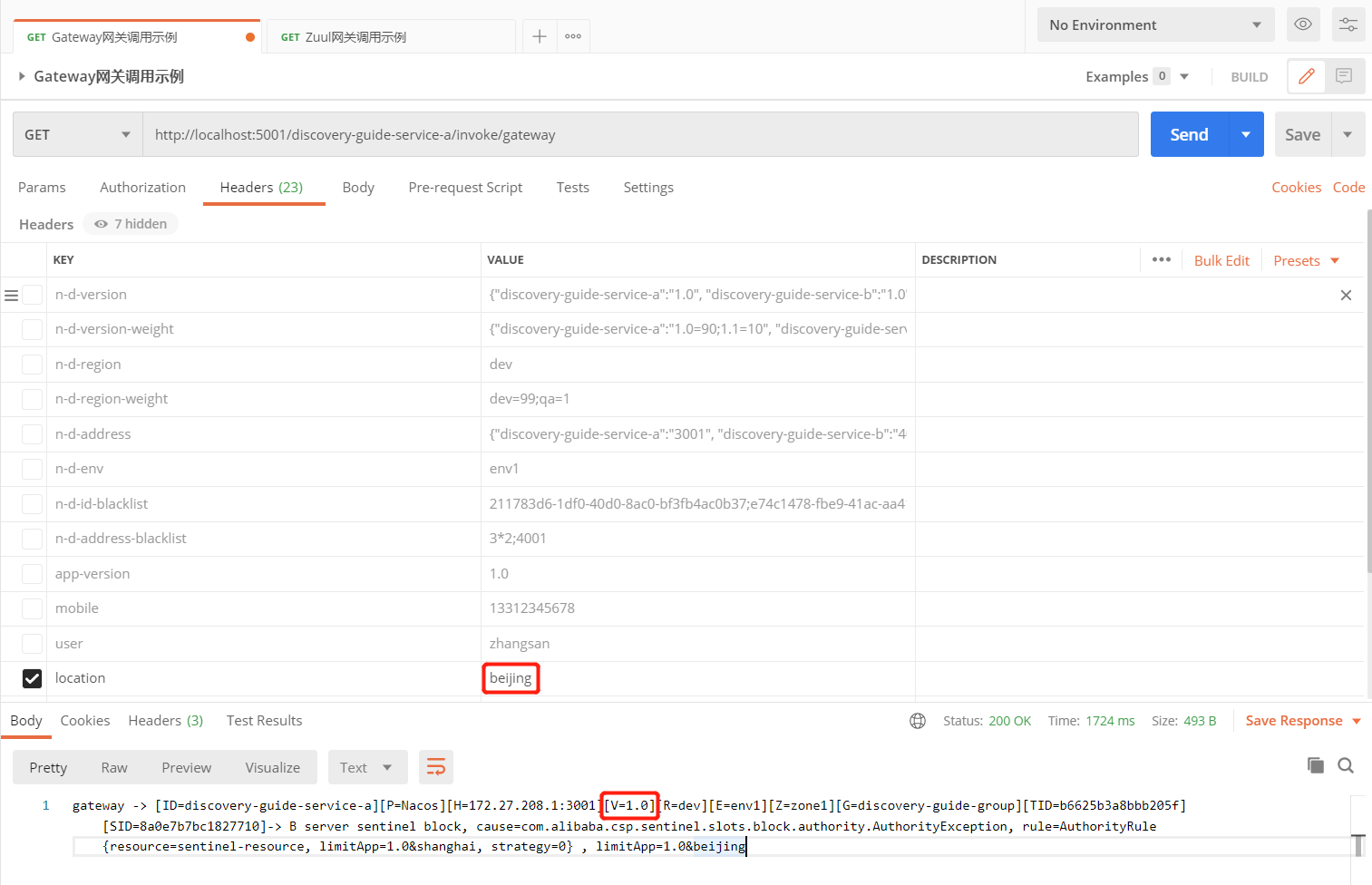
Task: Enable the mobile header checkbox
Action: coord(32,608)
